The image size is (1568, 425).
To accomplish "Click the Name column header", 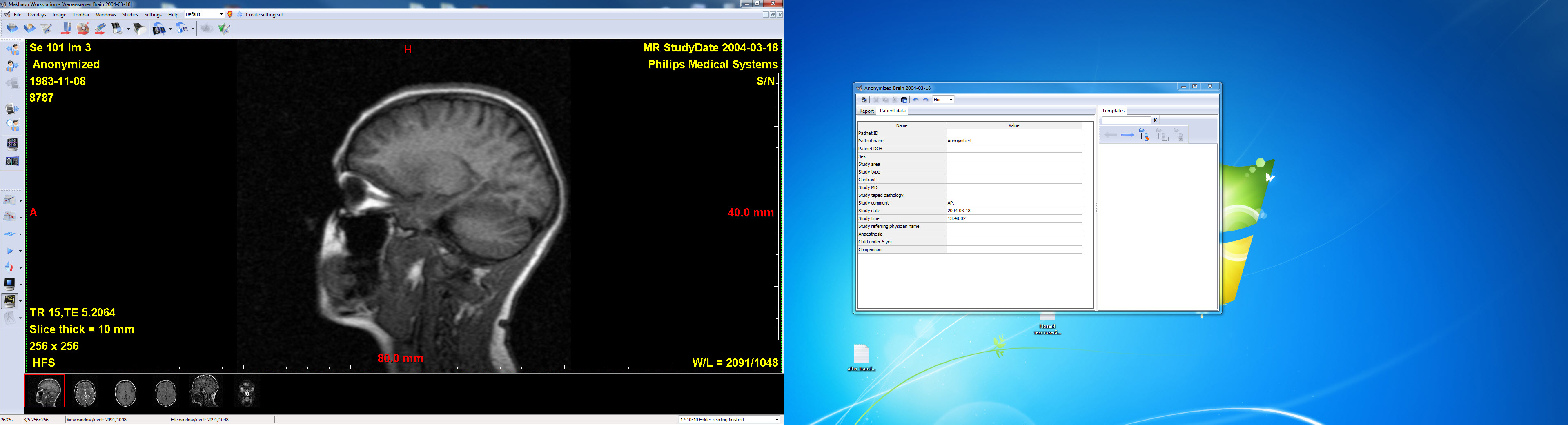I will pyautogui.click(x=902, y=125).
